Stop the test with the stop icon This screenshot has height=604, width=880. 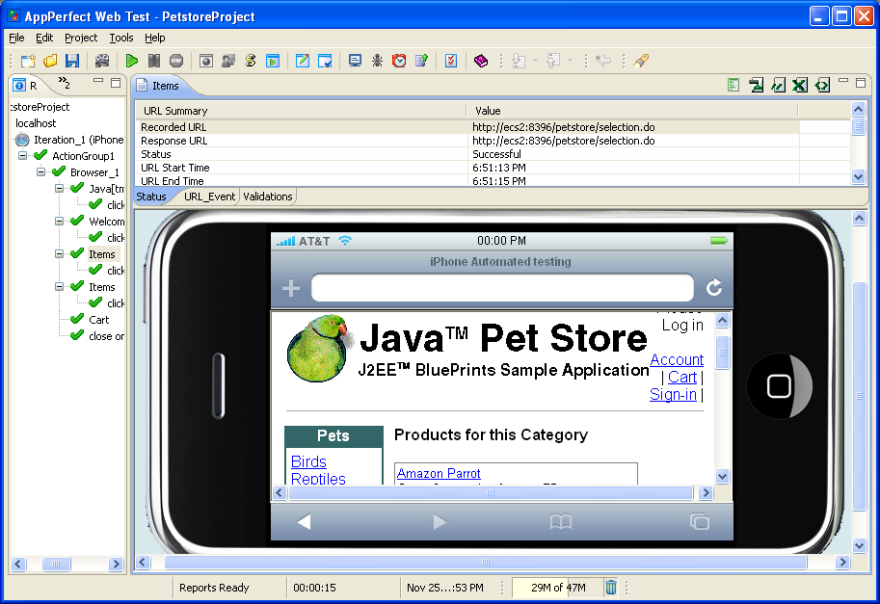point(176,61)
